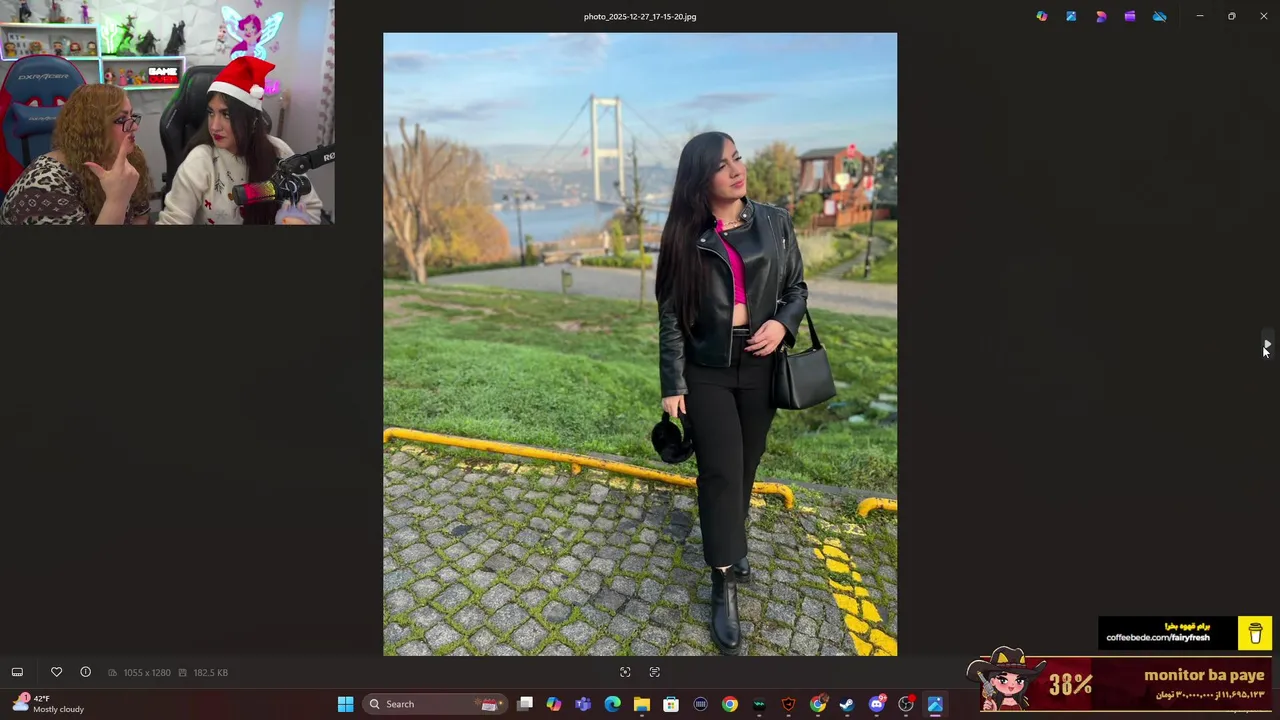Image resolution: width=1280 pixels, height=720 pixels.
Task: Click the displayed woman photo
Action: pyautogui.click(x=640, y=344)
